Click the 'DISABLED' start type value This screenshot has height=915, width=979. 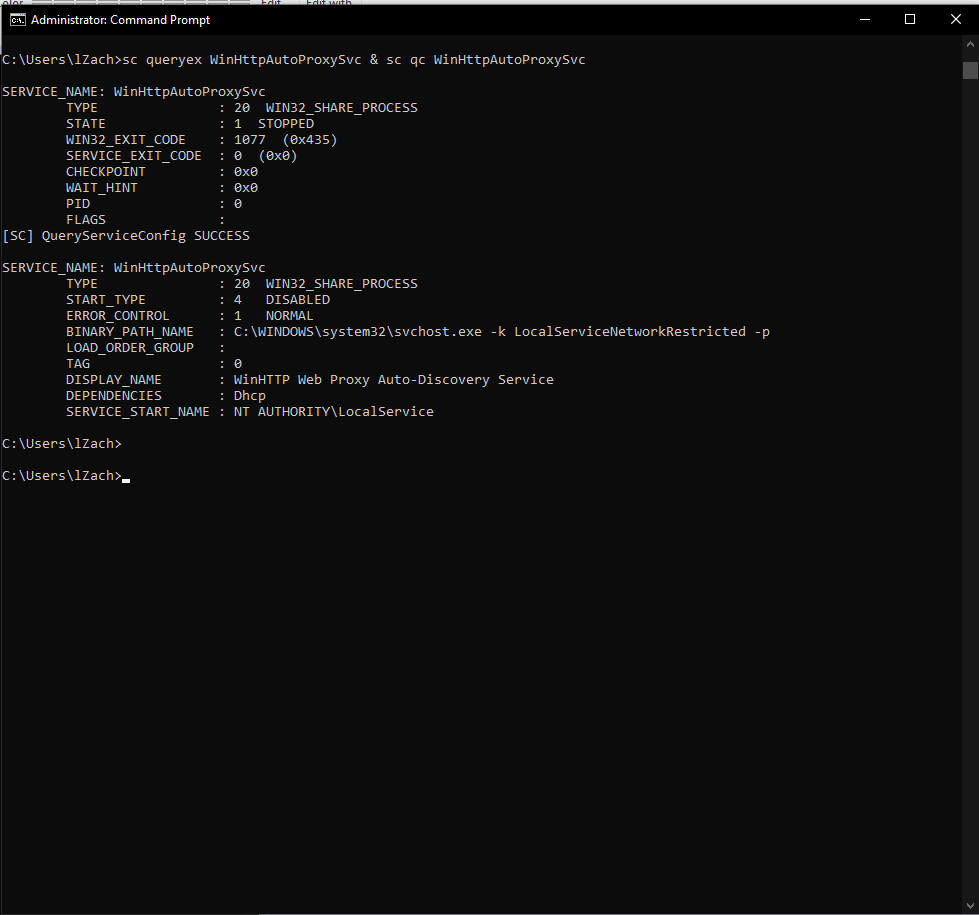(298, 300)
